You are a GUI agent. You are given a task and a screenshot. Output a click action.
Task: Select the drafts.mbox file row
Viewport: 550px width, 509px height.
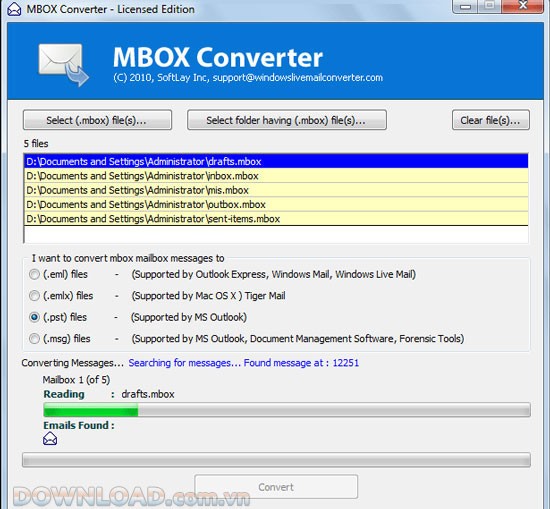pos(276,161)
